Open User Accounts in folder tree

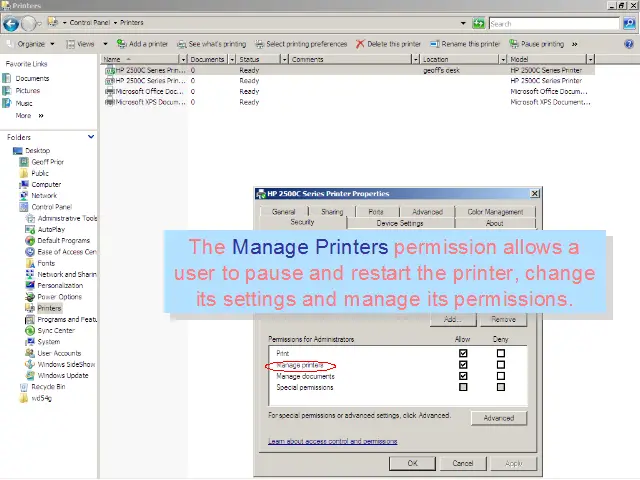(59, 353)
